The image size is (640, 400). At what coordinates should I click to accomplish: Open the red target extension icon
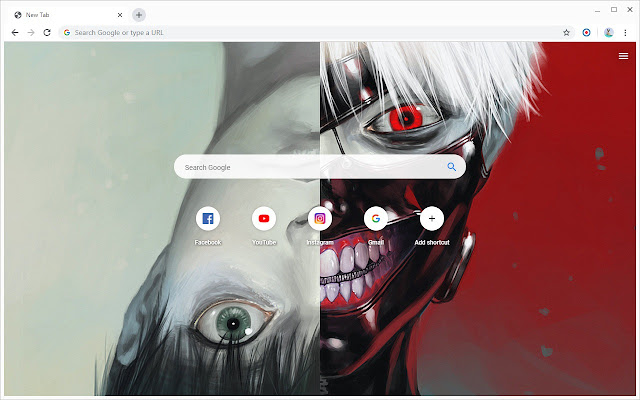point(586,32)
